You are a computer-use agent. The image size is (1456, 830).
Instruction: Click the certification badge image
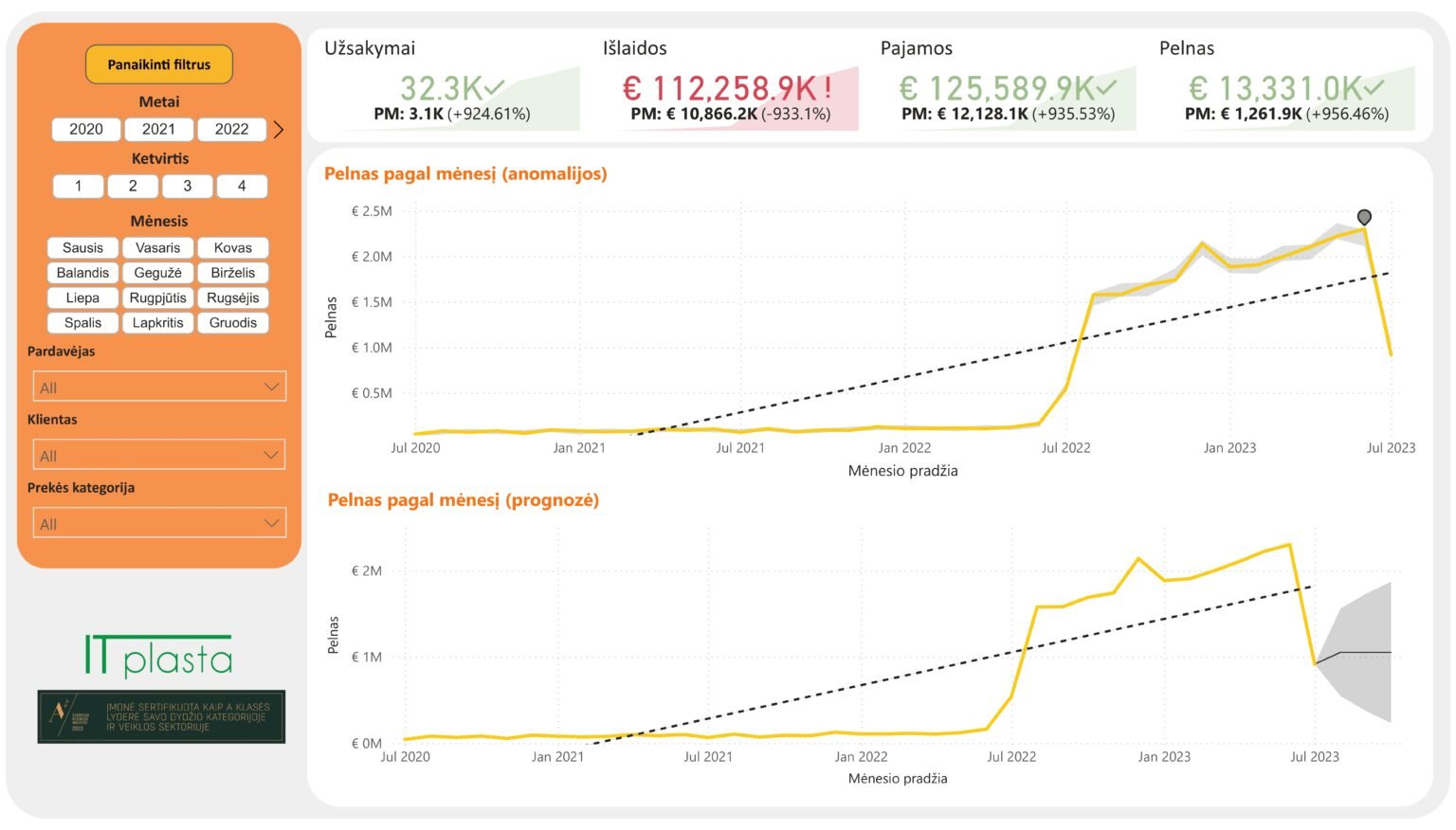point(161,716)
